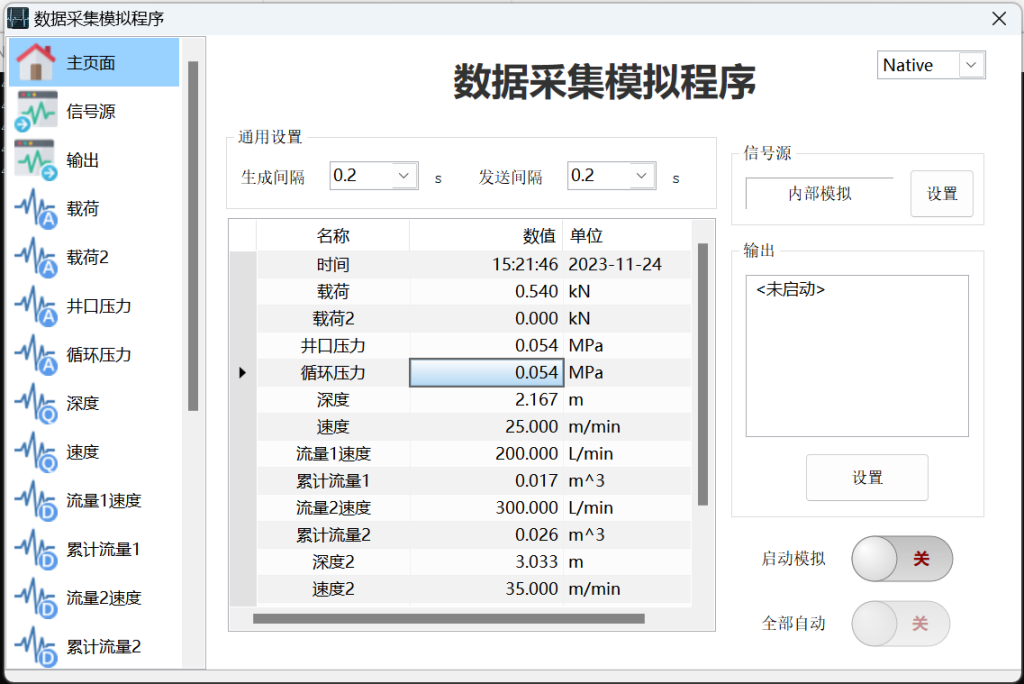Image resolution: width=1024 pixels, height=684 pixels.
Task: Select the 深度 signal icon
Action: [x=36, y=403]
